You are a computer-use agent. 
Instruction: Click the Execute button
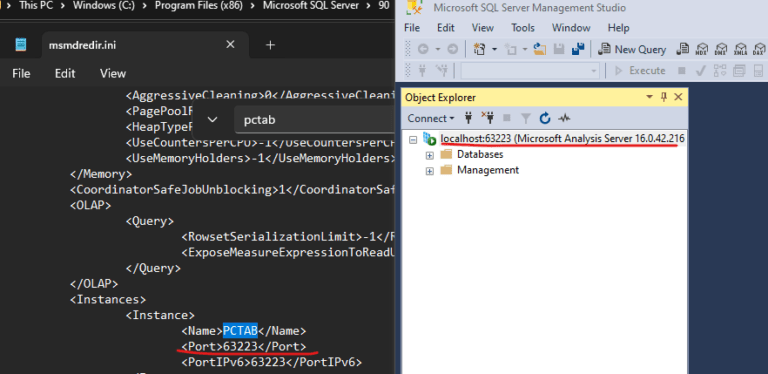640,70
